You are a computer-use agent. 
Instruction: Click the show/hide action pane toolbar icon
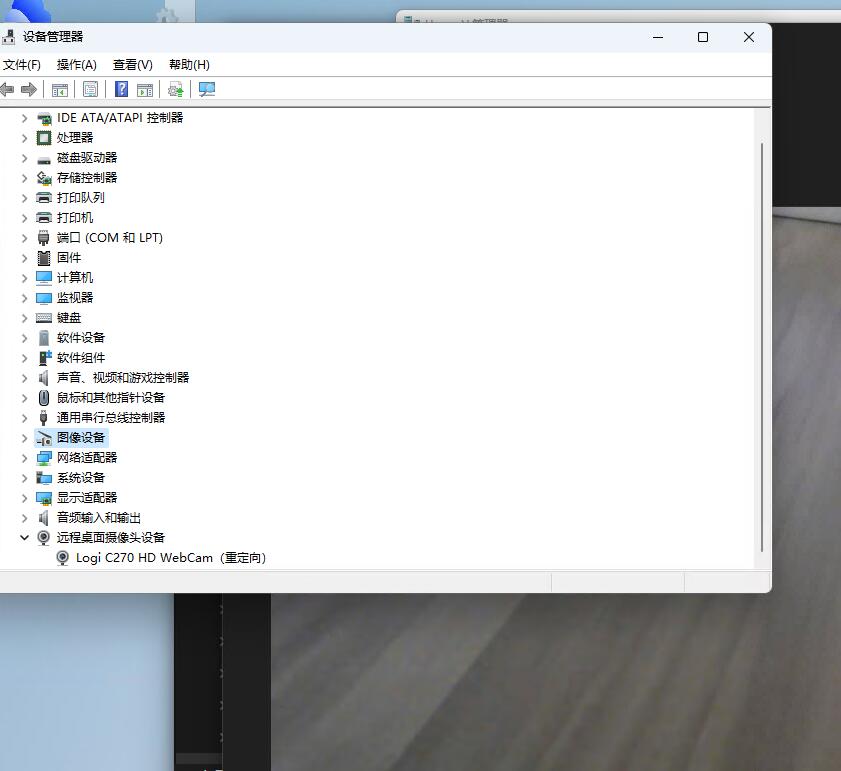[145, 90]
